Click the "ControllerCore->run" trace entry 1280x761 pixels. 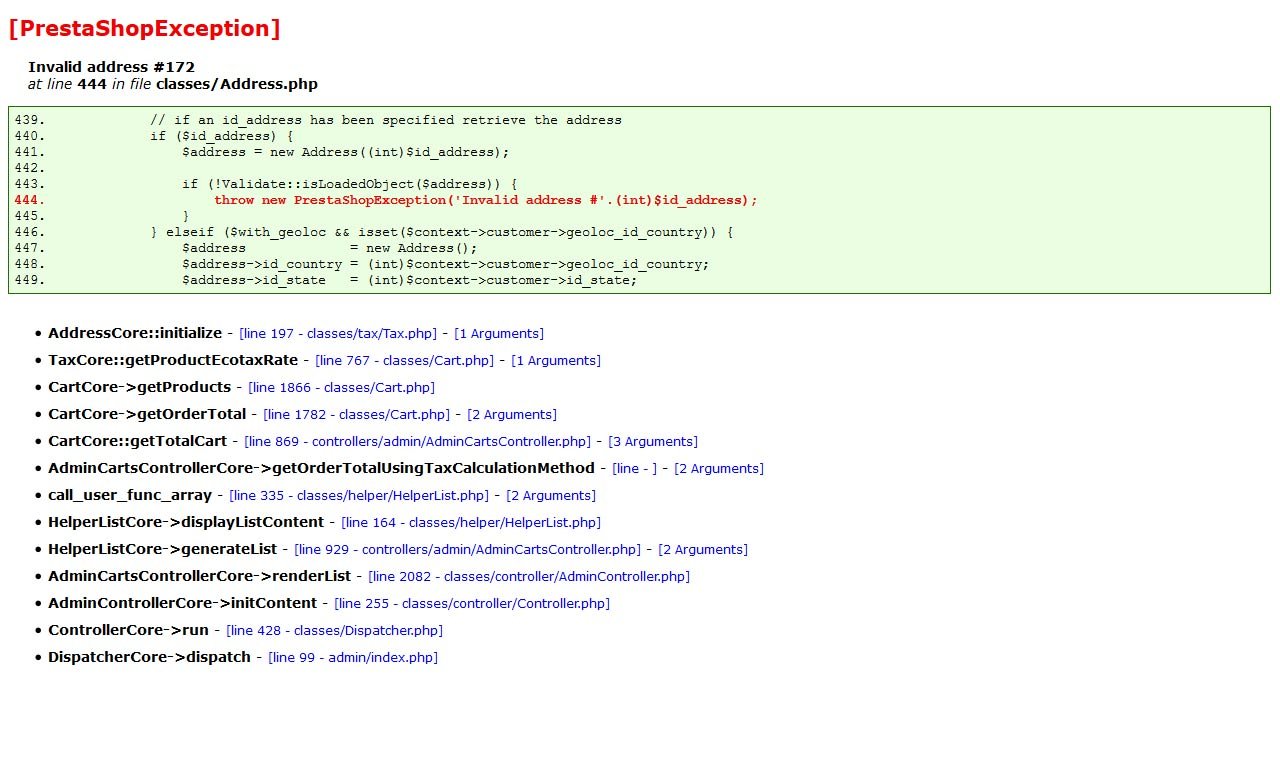coord(128,630)
